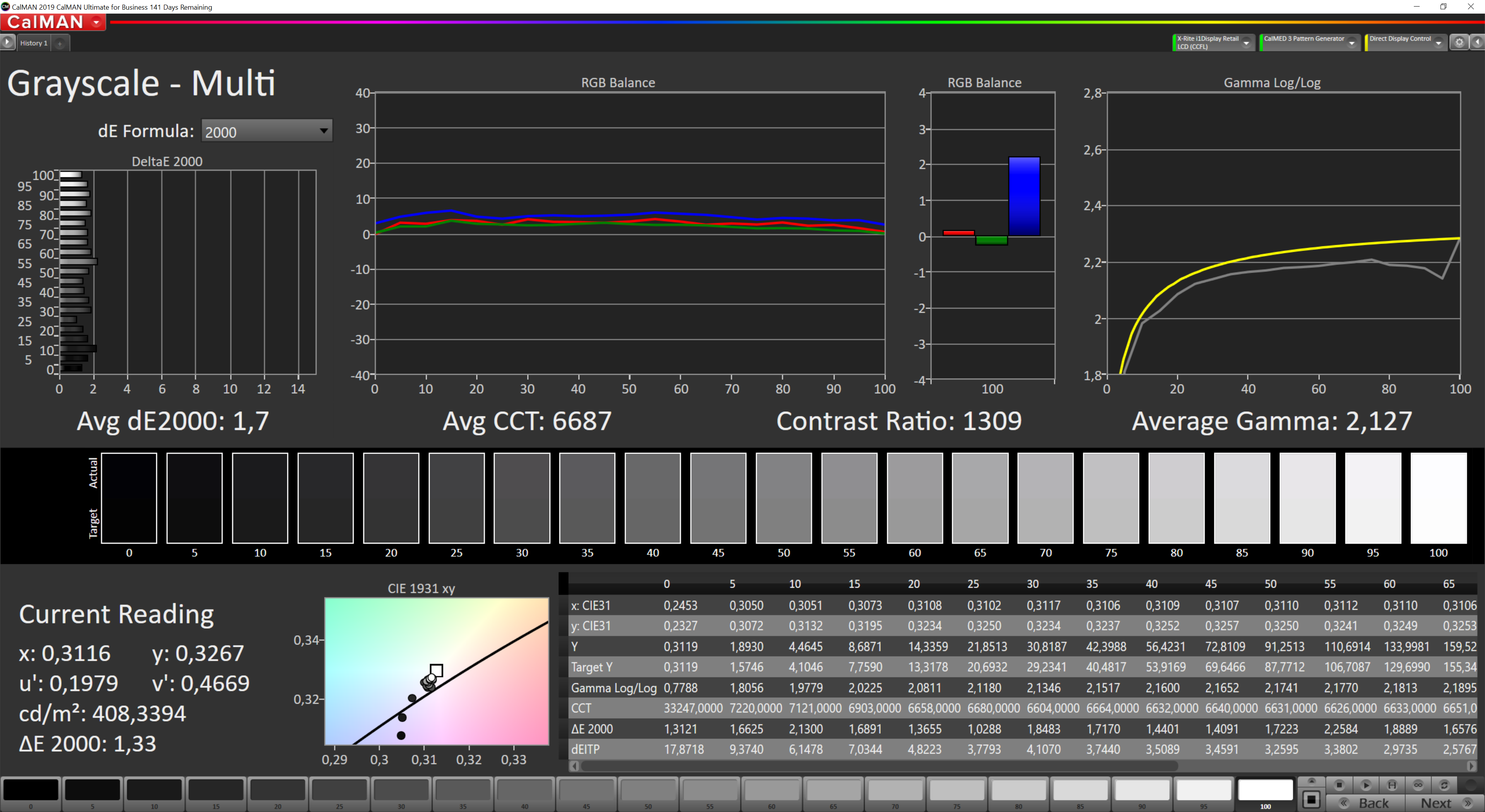Image resolution: width=1485 pixels, height=812 pixels.
Task: Open the X-Rite i1Display Retail meter dropdown
Action: (x=1246, y=43)
